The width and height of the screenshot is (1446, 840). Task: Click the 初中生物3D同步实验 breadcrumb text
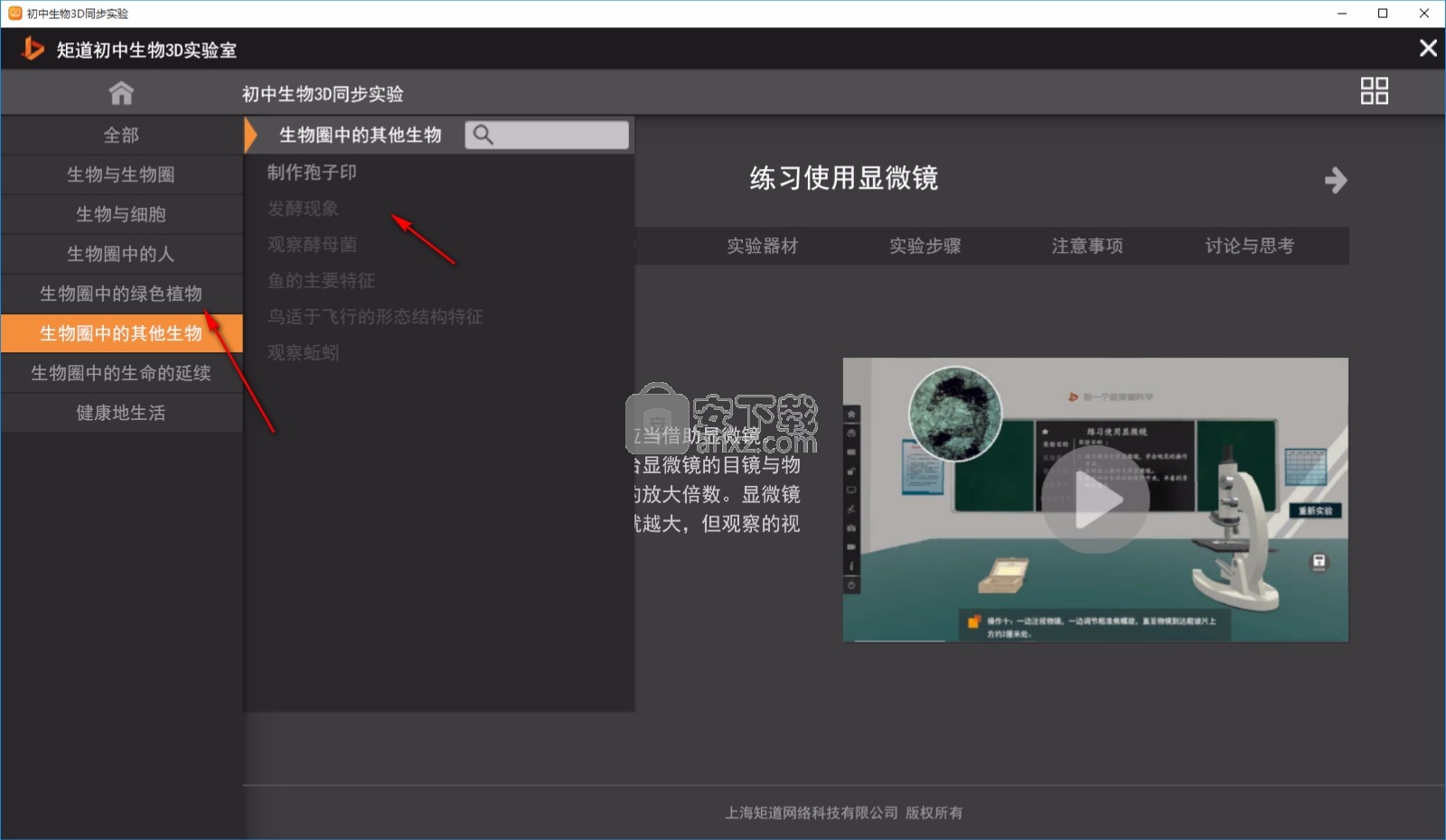pyautogui.click(x=323, y=94)
